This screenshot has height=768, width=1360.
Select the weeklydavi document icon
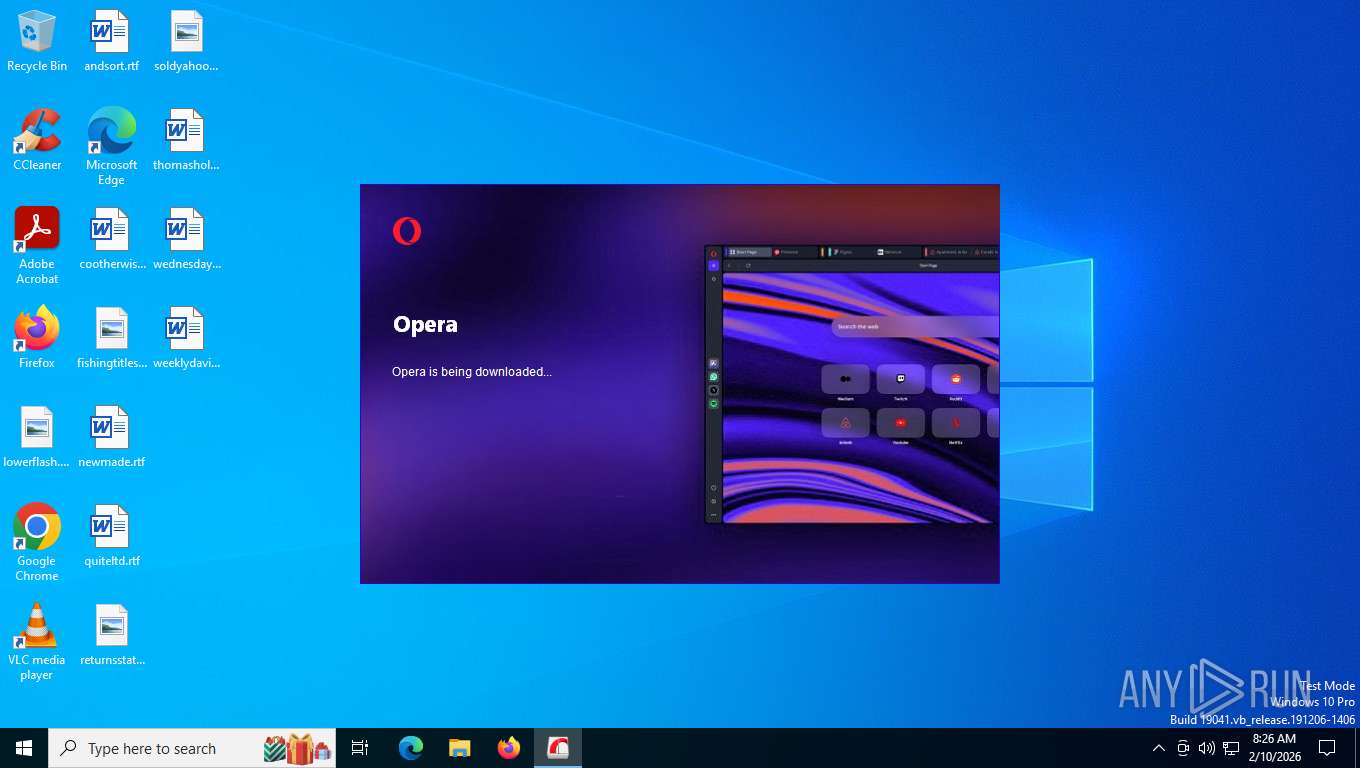point(186,338)
